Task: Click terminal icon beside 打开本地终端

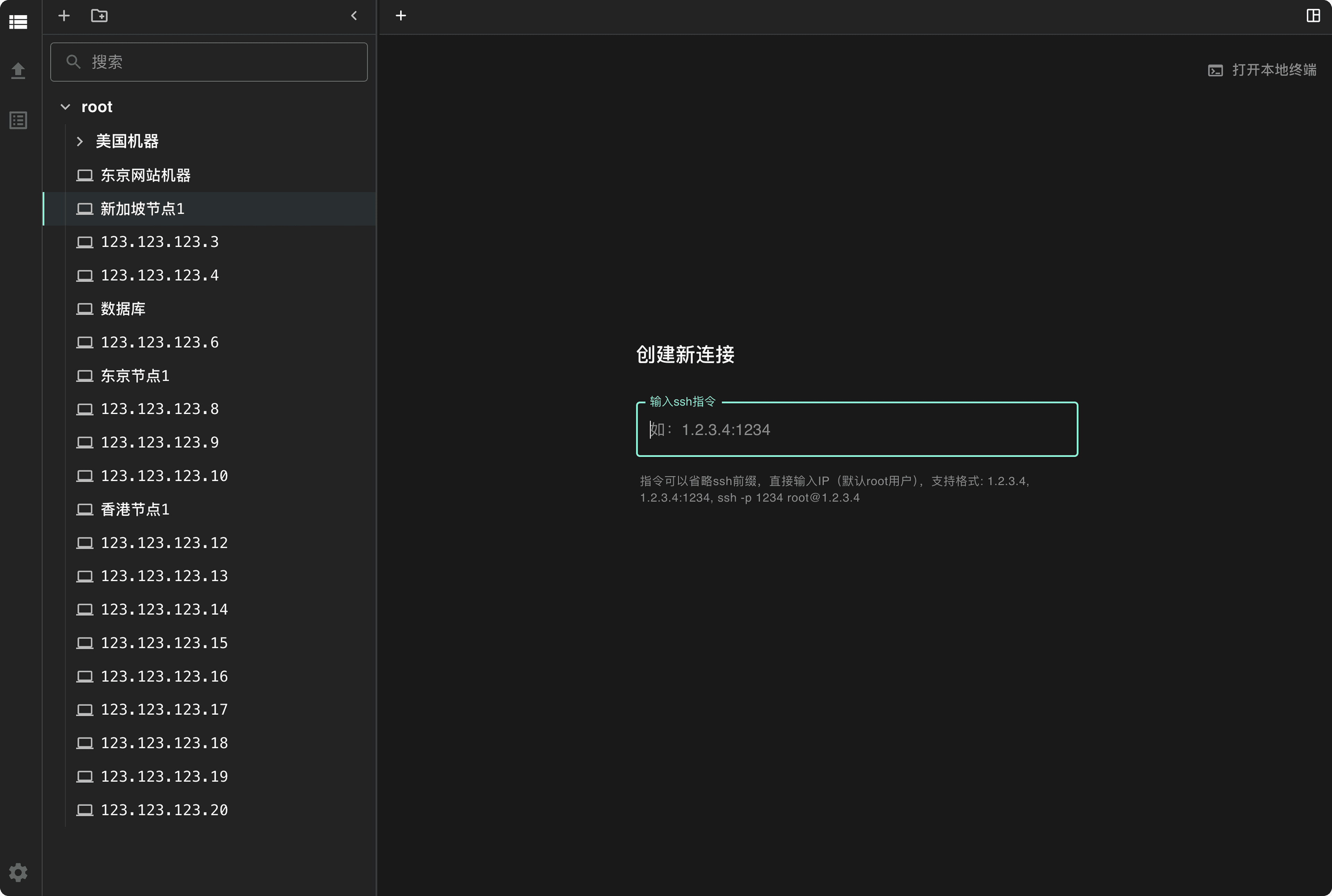Action: coord(1215,70)
